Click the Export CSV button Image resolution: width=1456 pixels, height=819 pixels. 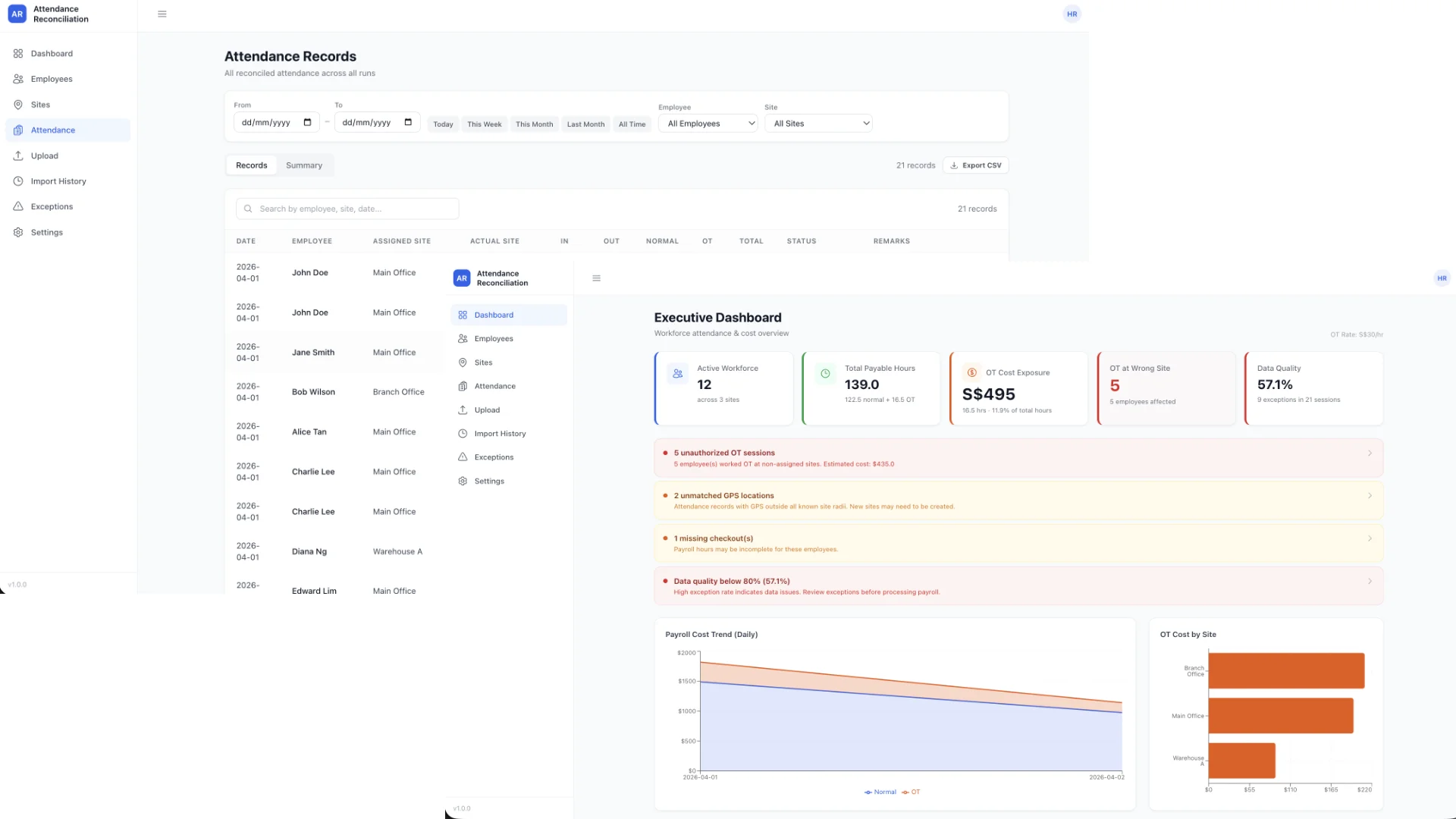click(x=975, y=165)
